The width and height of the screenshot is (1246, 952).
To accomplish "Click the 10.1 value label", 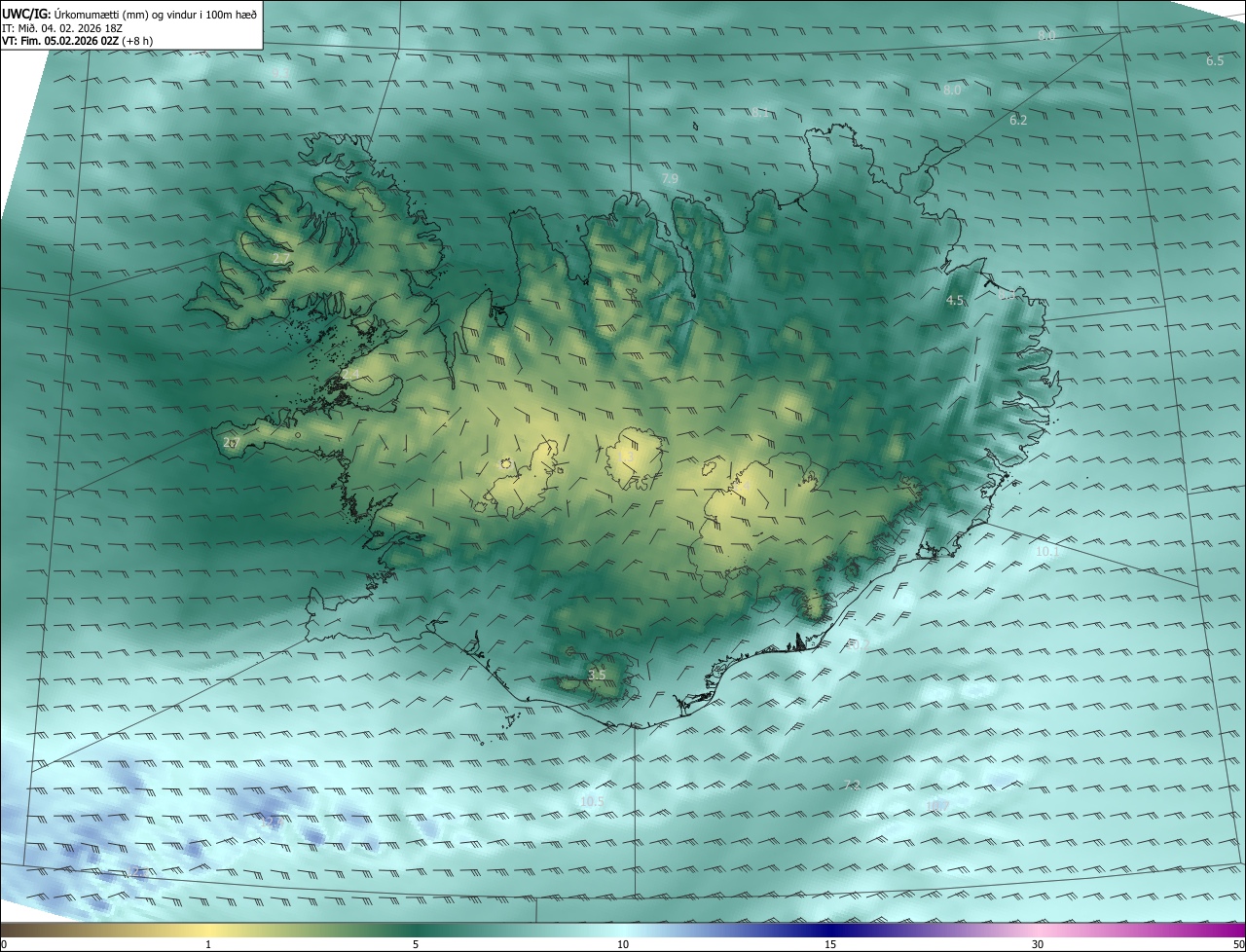I will point(1047,551).
